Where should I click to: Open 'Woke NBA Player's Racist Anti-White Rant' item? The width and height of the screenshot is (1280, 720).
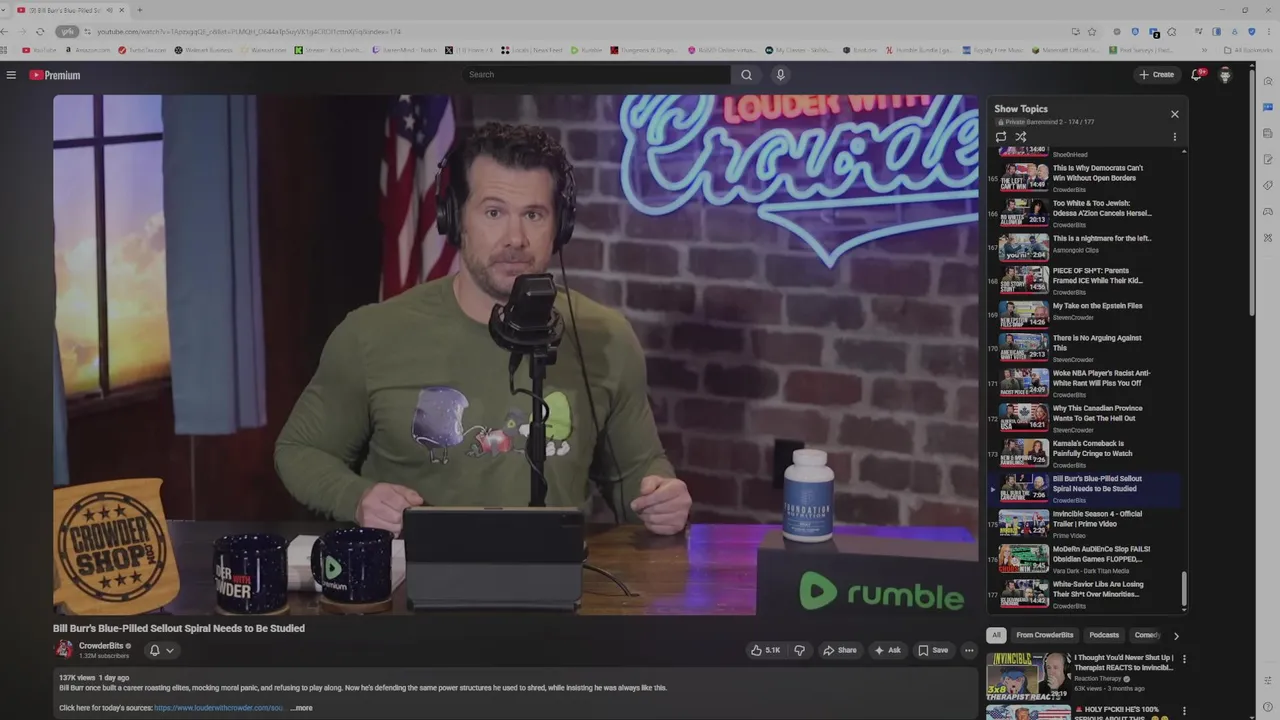point(1085,383)
